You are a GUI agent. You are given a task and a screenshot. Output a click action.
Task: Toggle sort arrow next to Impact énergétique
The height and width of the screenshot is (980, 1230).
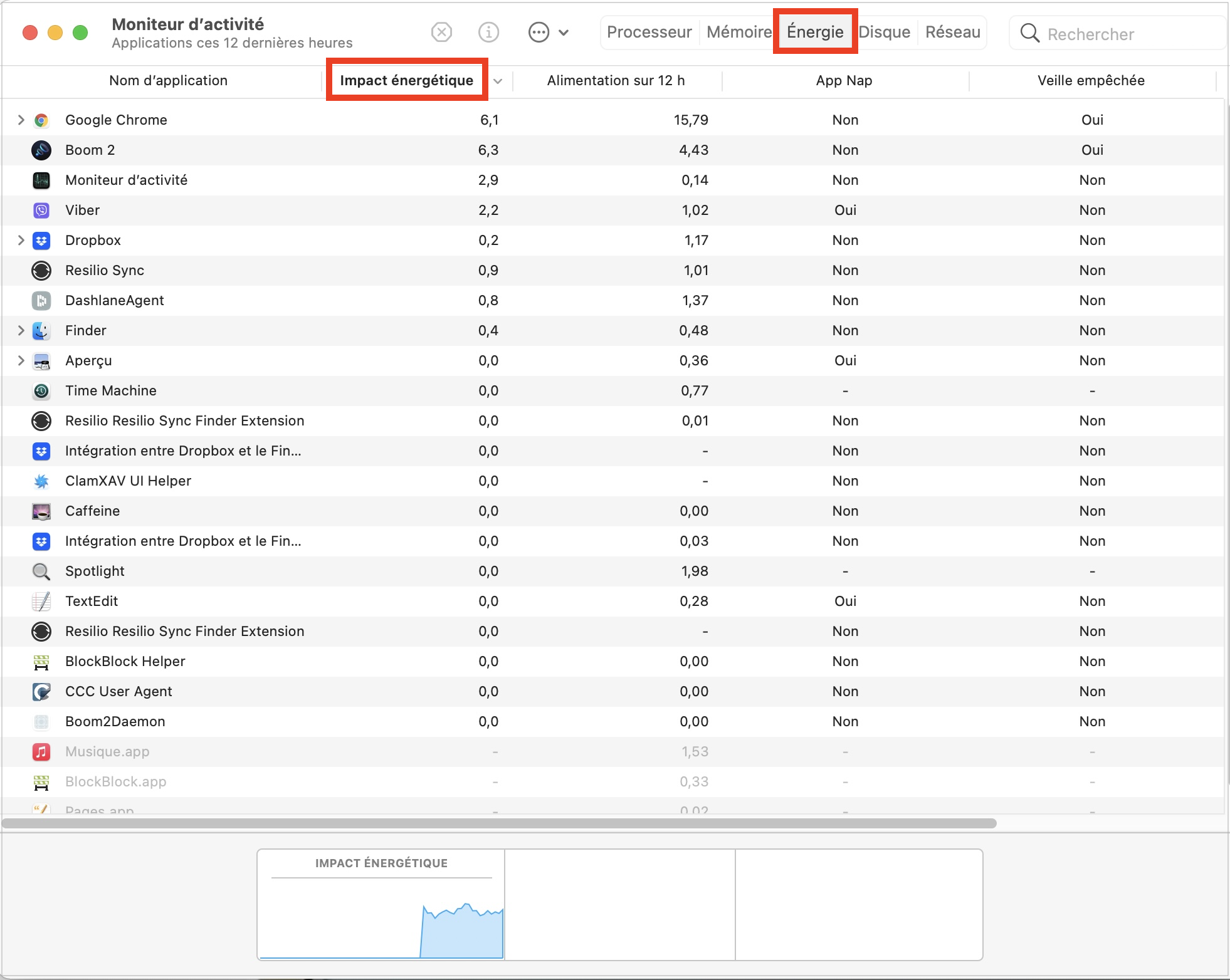[498, 81]
